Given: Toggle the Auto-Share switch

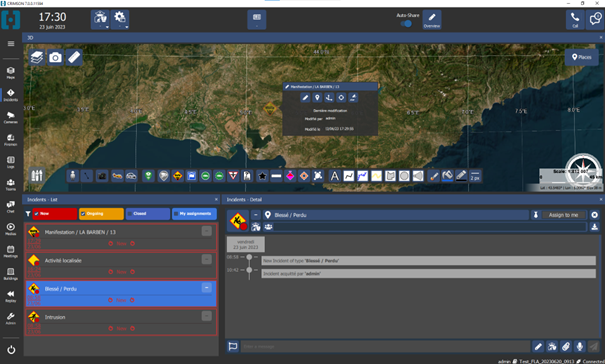Looking at the screenshot, I should 406,24.
